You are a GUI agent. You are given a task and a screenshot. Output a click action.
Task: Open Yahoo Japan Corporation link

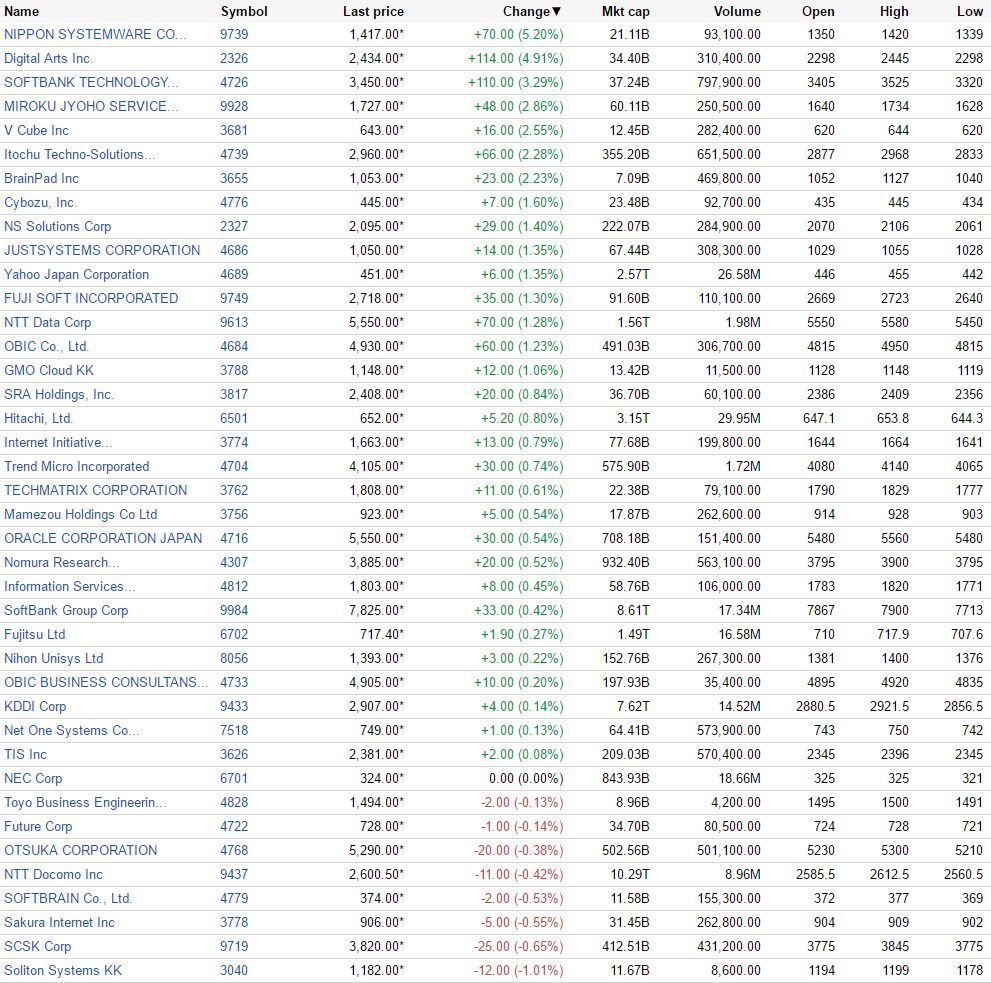(x=76, y=274)
